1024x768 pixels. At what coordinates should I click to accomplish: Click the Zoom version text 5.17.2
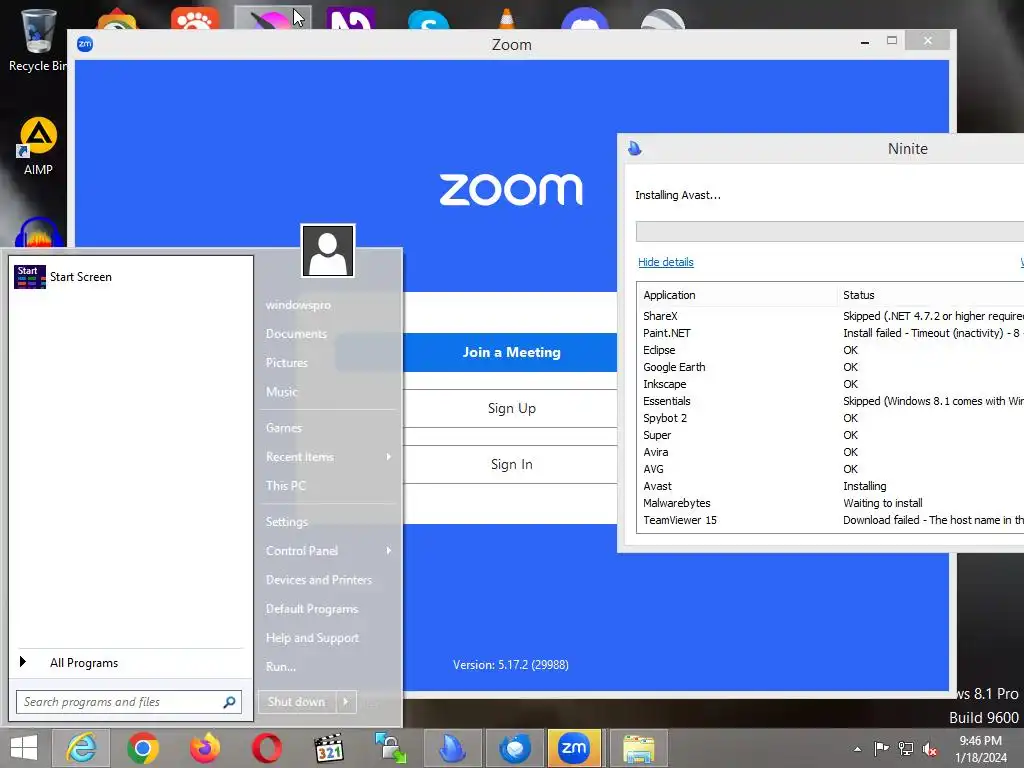511,665
